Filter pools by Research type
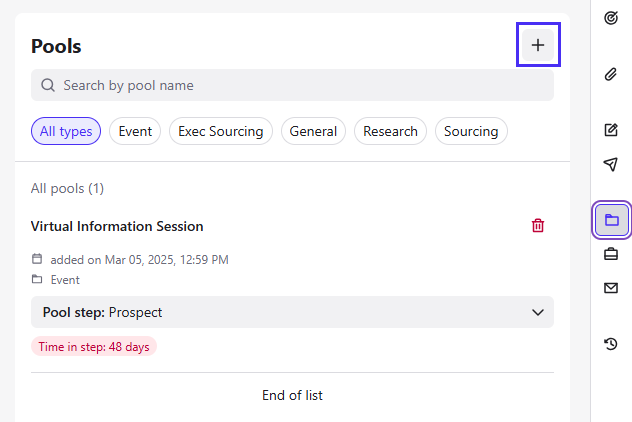This screenshot has width=632, height=422. 390,131
